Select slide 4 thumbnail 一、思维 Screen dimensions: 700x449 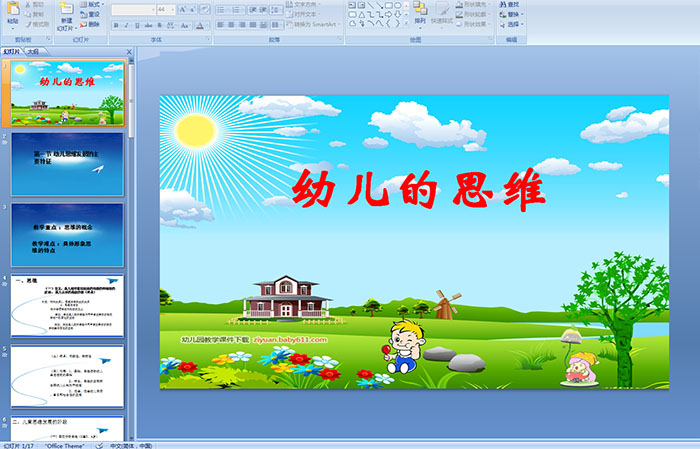[67, 306]
